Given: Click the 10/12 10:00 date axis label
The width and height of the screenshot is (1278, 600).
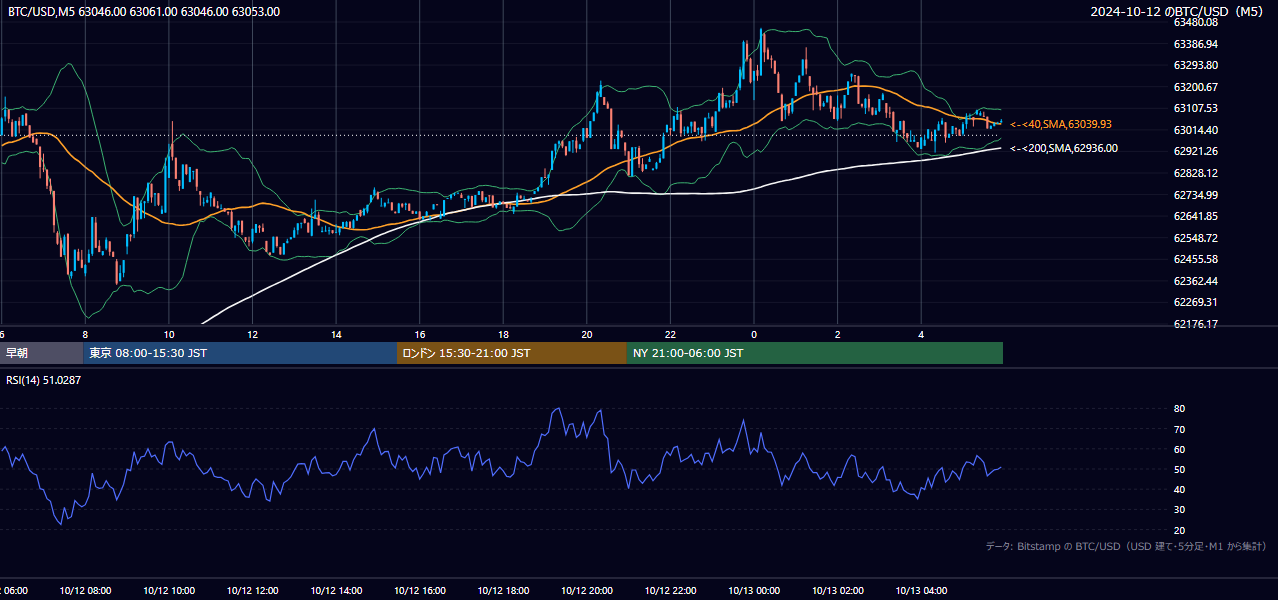Looking at the screenshot, I should pos(169,591).
